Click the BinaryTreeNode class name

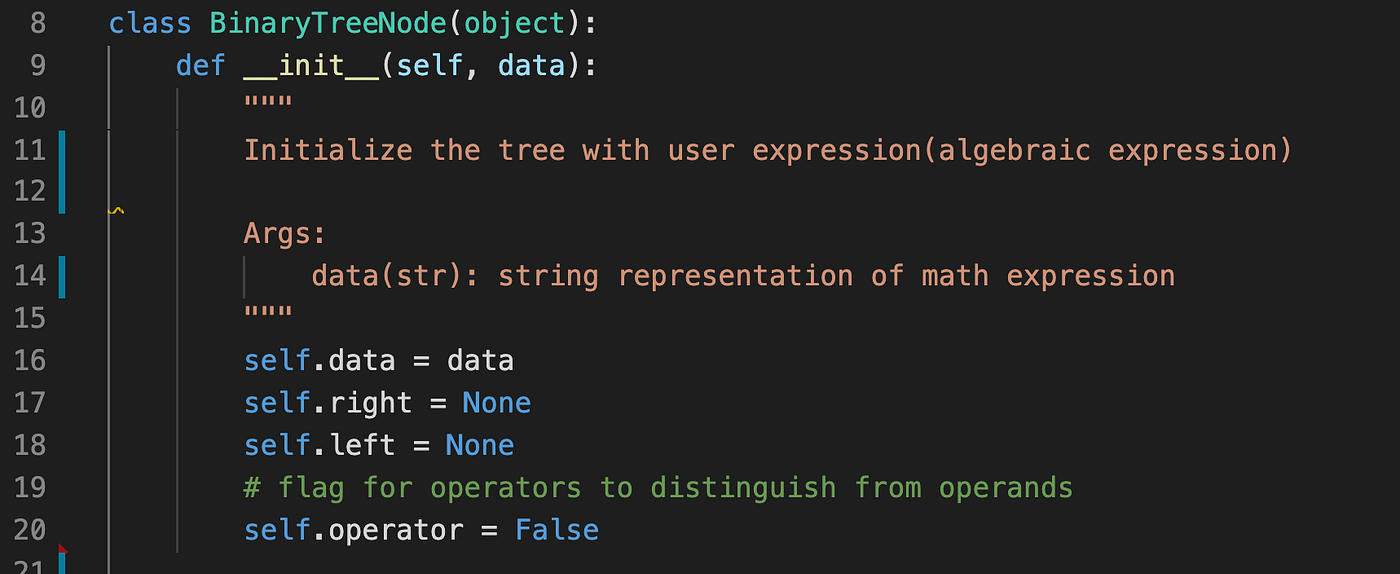click(328, 24)
